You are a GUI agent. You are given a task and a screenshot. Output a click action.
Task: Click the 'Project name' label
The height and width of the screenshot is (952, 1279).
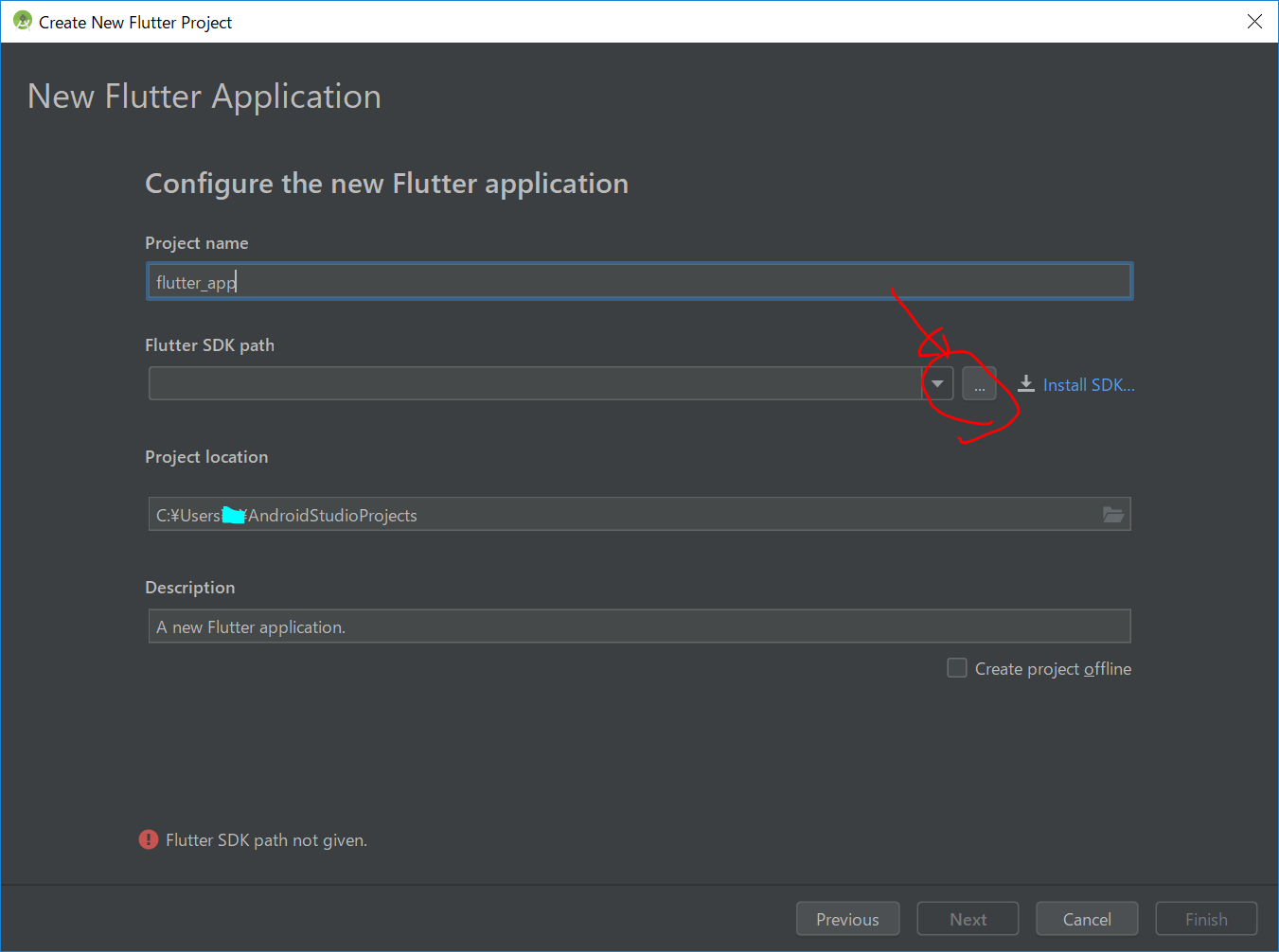197,243
